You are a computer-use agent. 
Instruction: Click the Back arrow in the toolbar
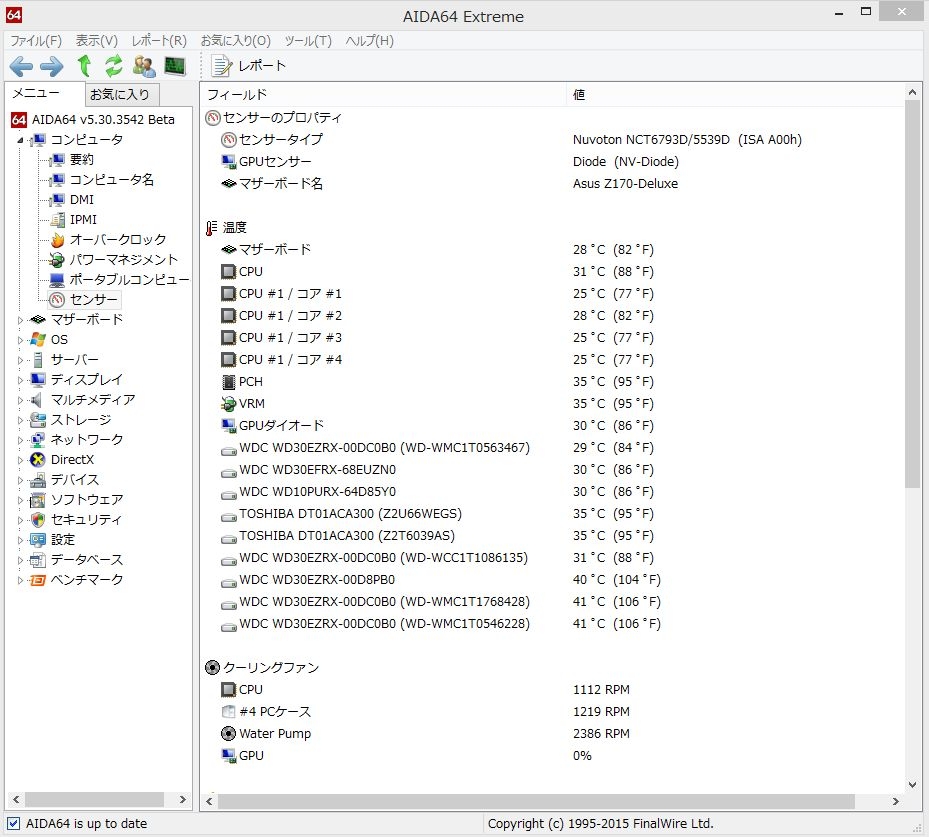pyautogui.click(x=21, y=66)
